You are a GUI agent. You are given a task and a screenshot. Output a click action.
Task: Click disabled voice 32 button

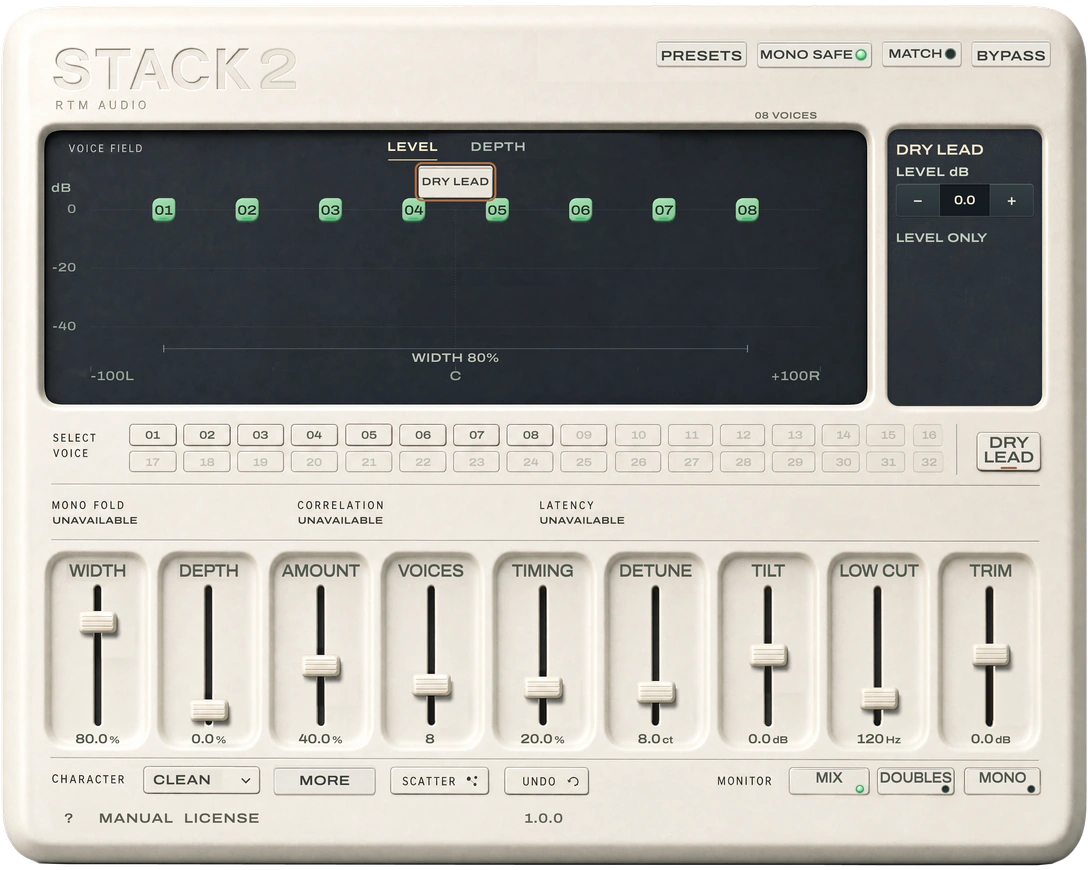click(929, 462)
